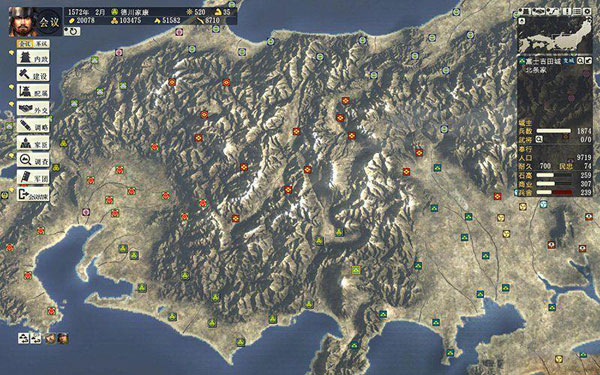Click the refresh arrow icon below date bar
The height and width of the screenshot is (375, 600).
(72, 31)
